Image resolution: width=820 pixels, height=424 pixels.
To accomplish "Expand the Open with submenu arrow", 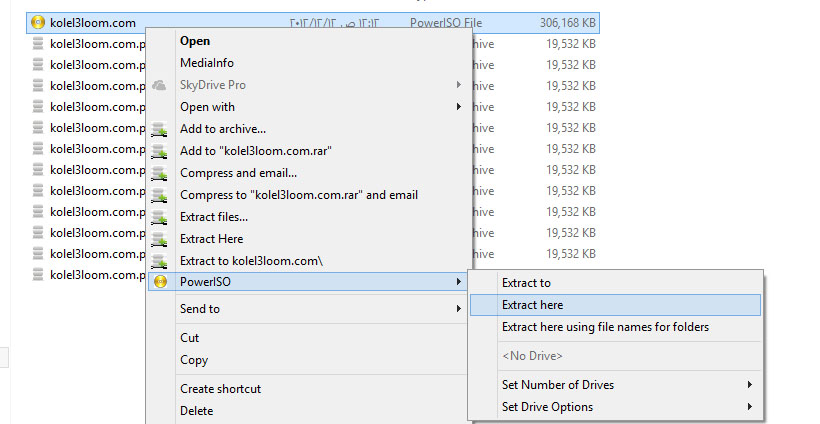I will (x=459, y=107).
